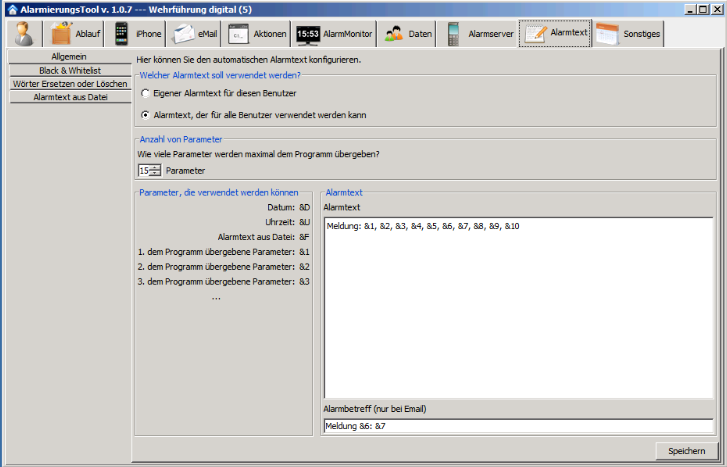Select the Alarmtext tab
This screenshot has width=727, height=467.
pyautogui.click(x=555, y=33)
